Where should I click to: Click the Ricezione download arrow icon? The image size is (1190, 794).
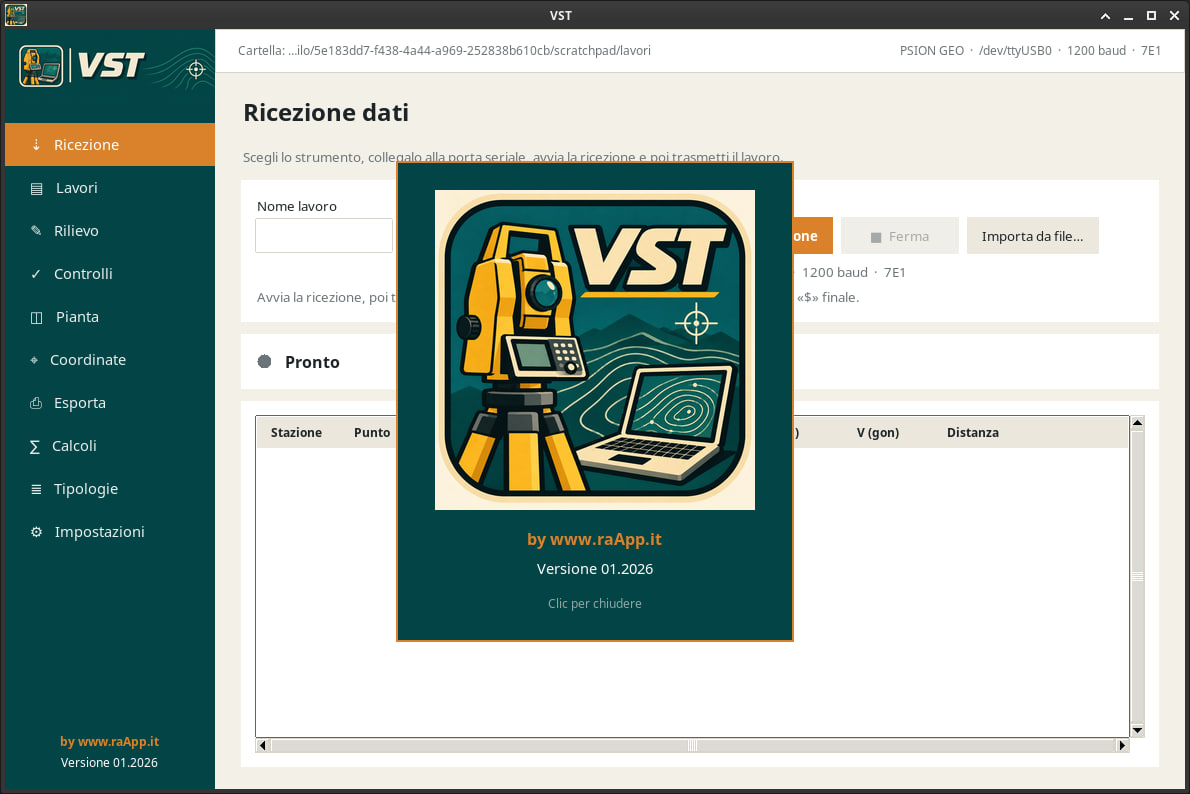tap(36, 144)
